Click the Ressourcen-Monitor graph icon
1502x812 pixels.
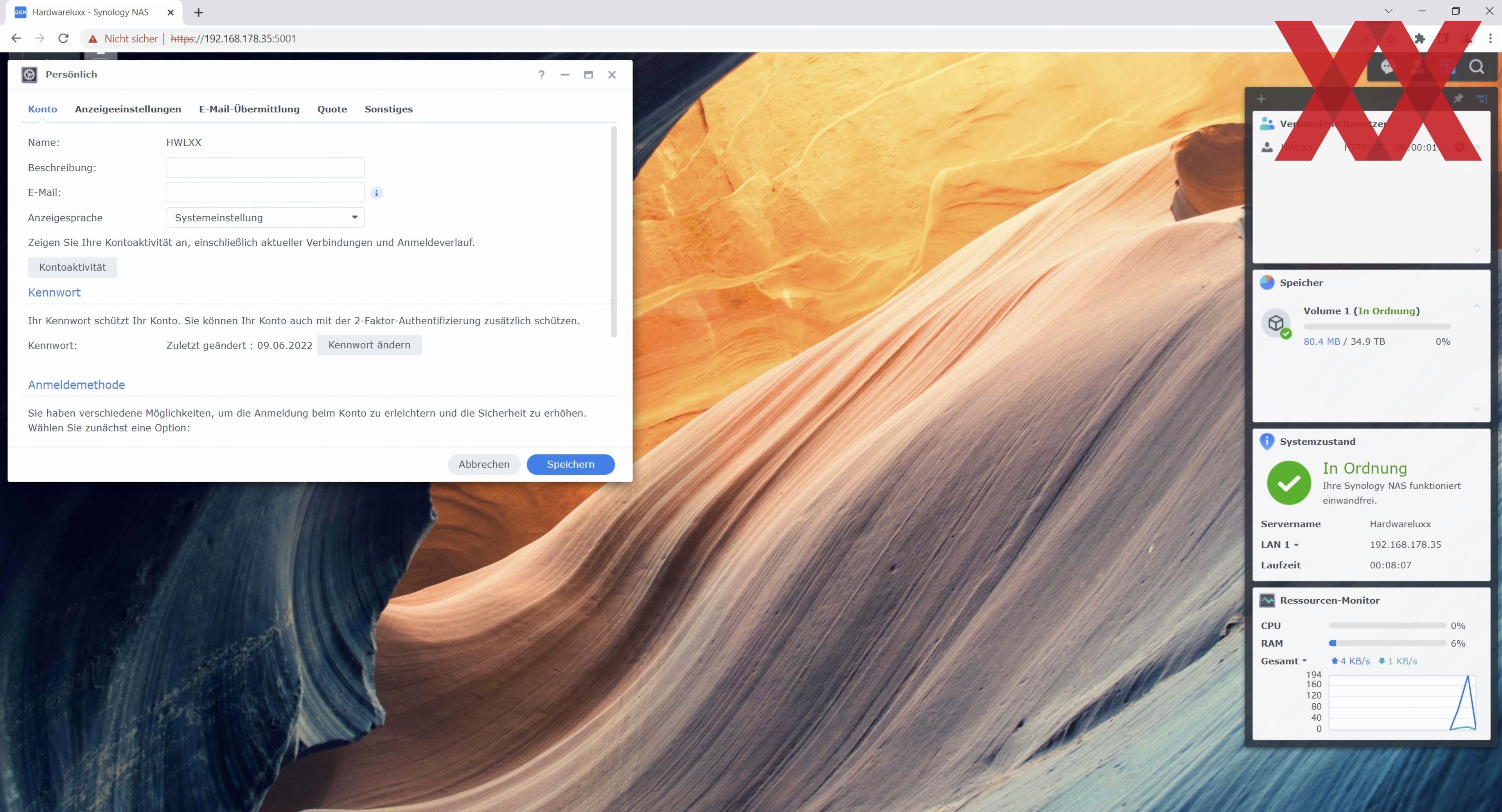click(x=1267, y=600)
